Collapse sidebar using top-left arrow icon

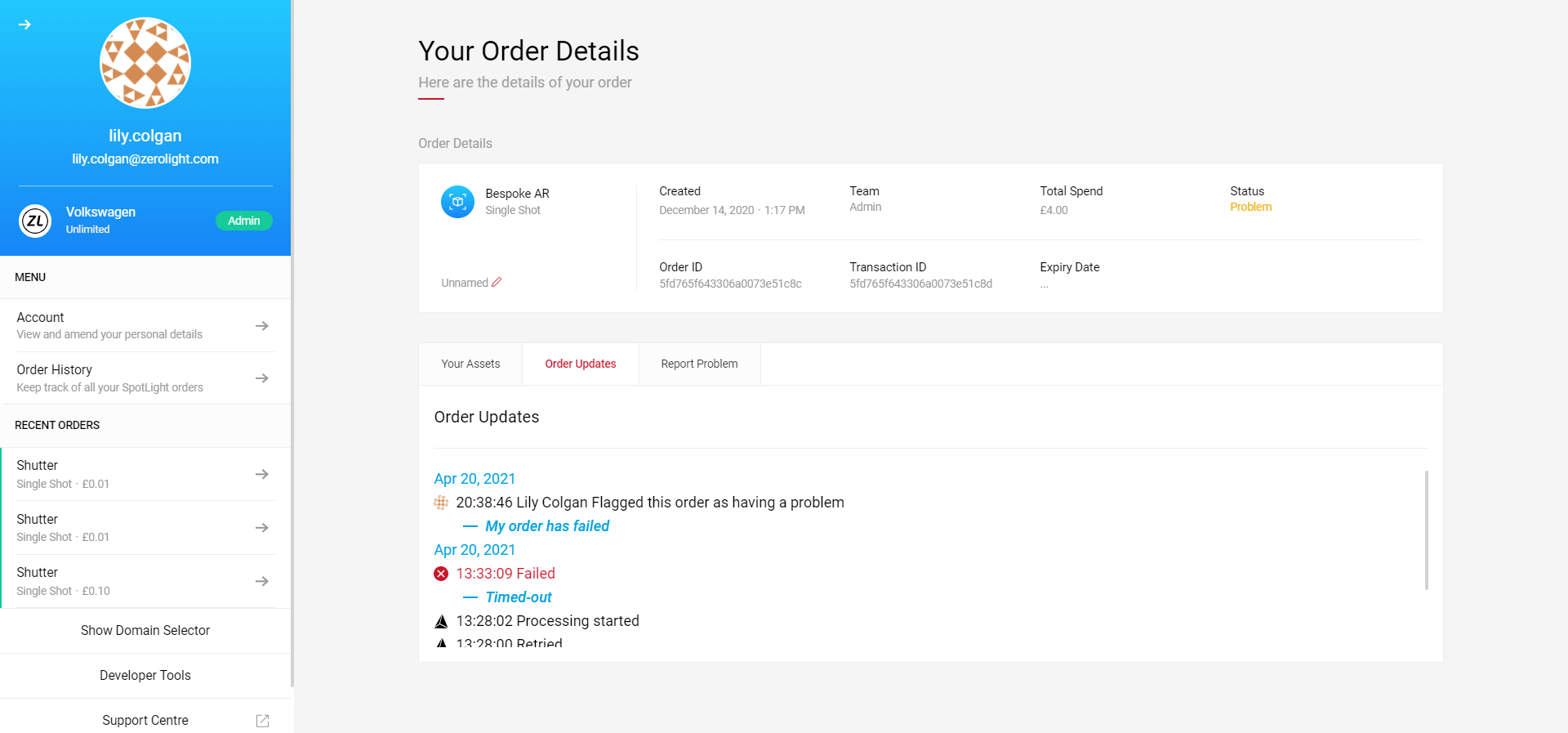pos(24,25)
